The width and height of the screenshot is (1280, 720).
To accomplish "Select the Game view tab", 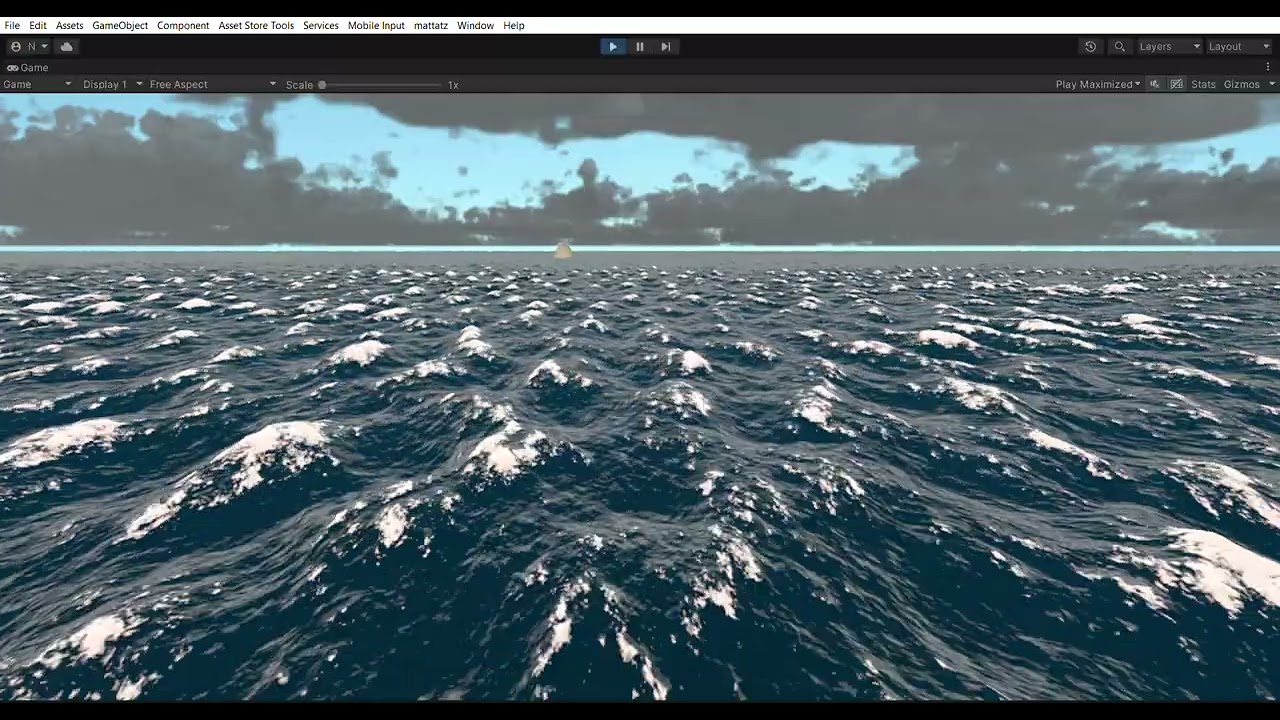I will (28, 68).
